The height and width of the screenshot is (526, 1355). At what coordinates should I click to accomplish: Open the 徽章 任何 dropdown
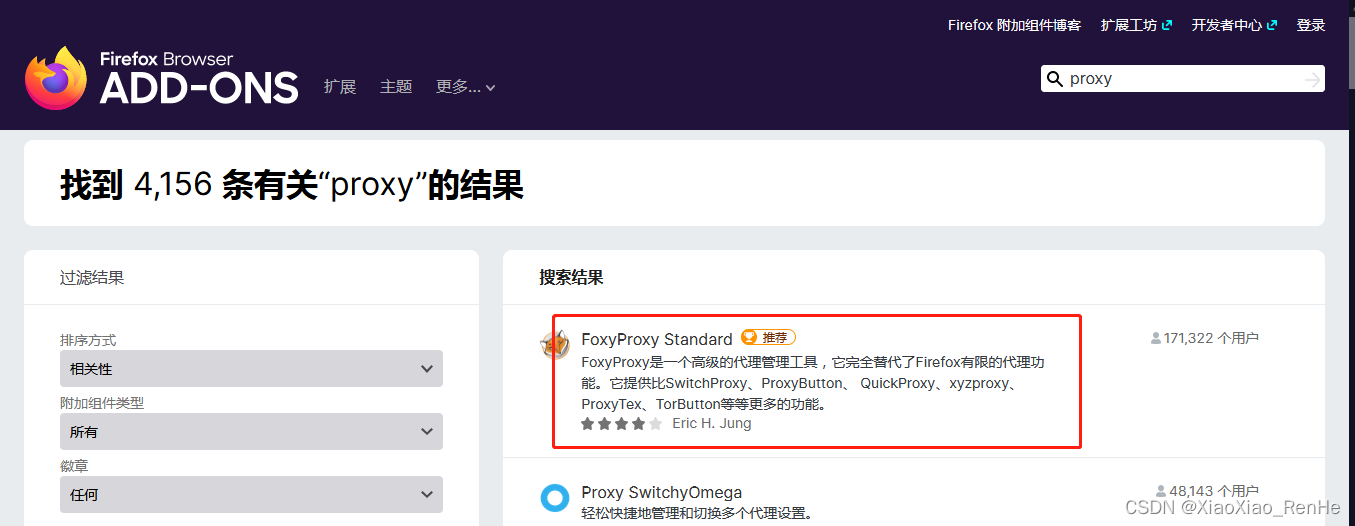251,494
